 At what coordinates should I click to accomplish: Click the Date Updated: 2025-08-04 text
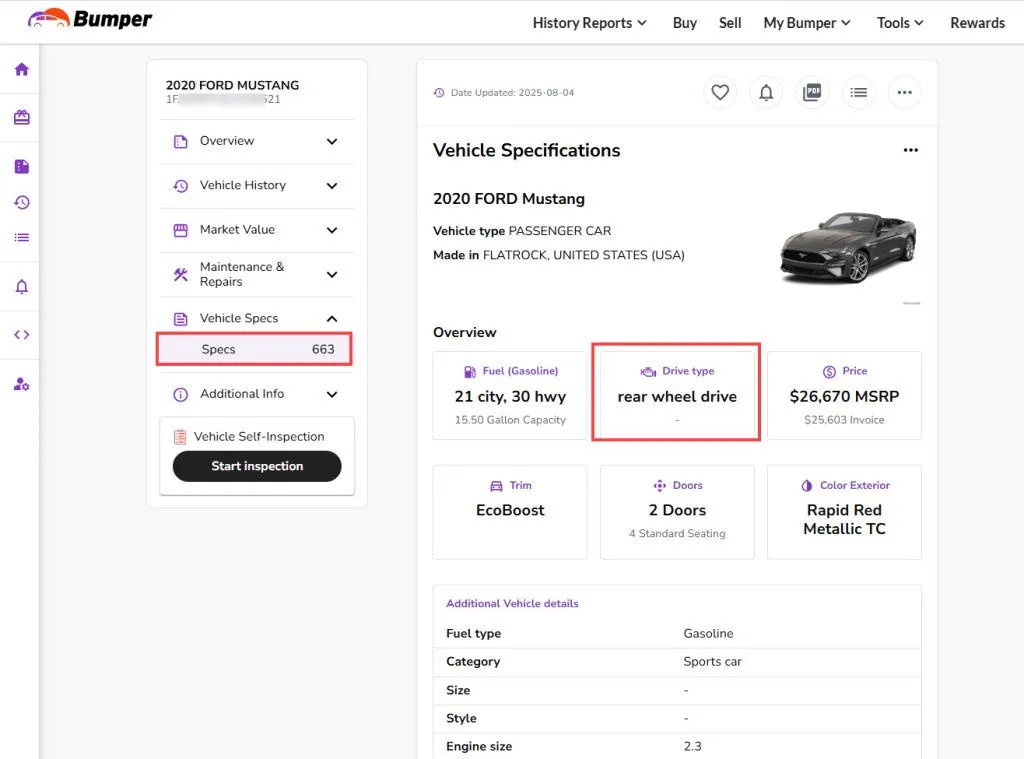tap(512, 93)
